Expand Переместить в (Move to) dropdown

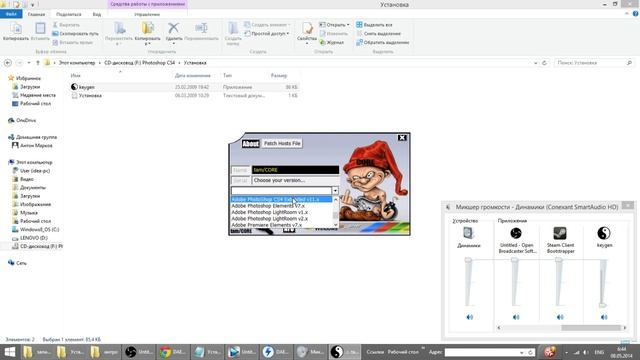[119, 43]
